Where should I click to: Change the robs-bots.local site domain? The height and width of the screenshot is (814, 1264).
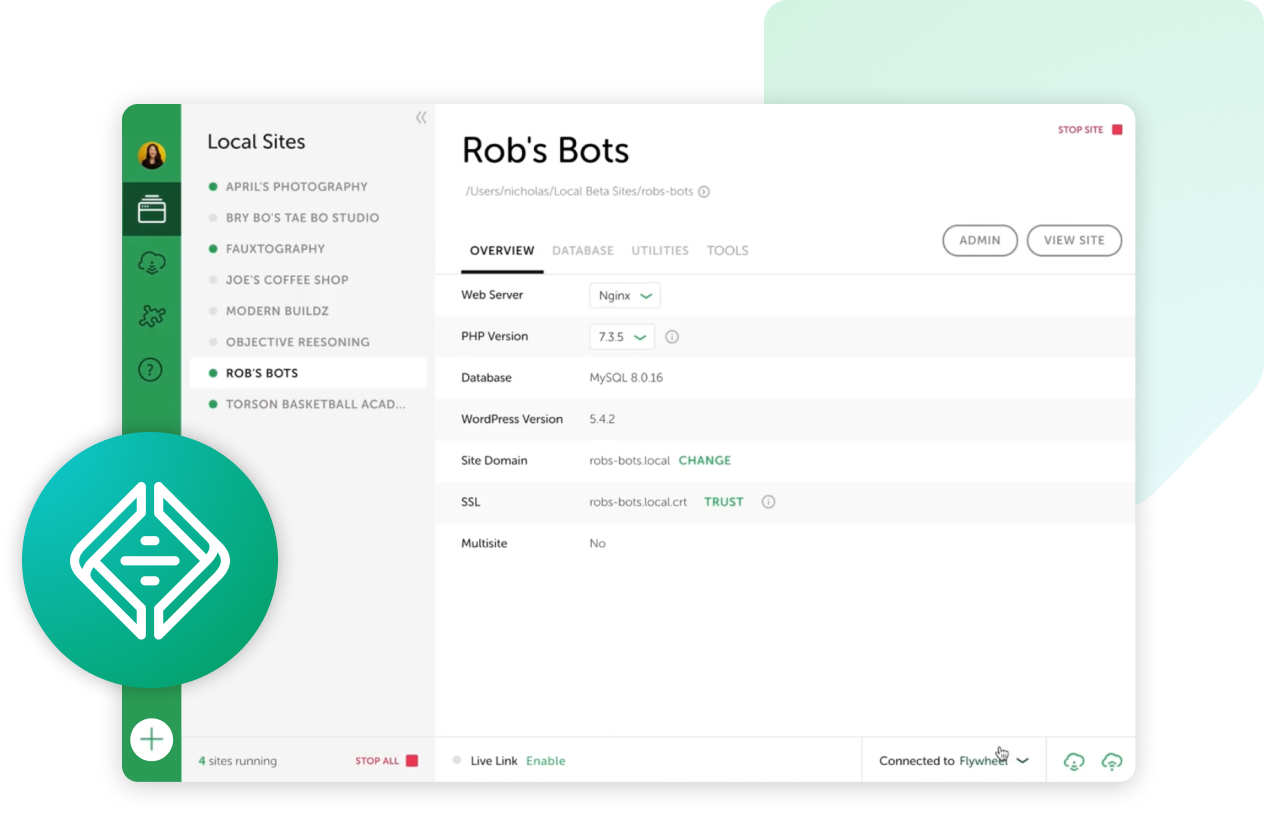tap(704, 460)
